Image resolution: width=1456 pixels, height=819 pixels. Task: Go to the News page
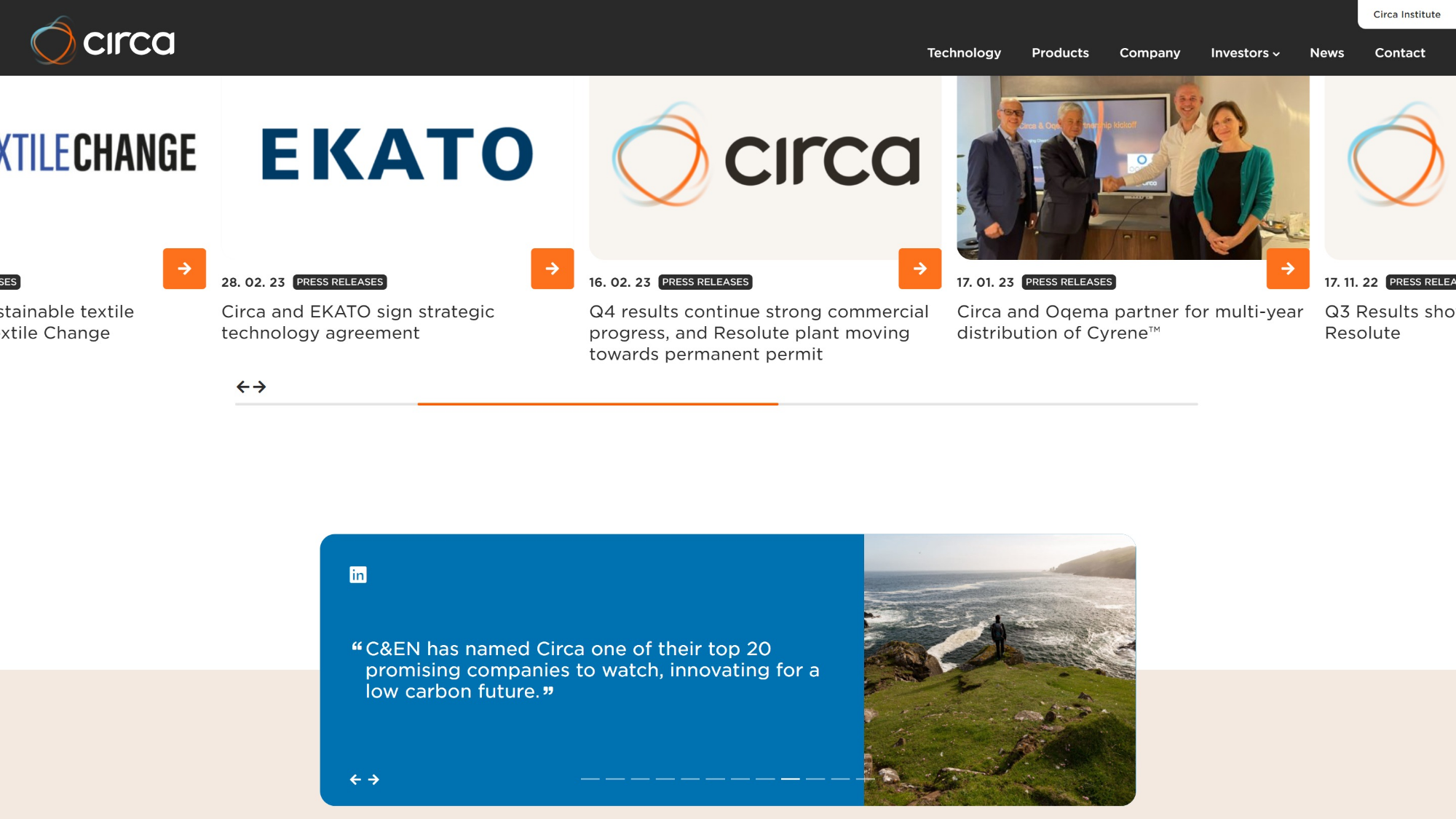tap(1326, 53)
